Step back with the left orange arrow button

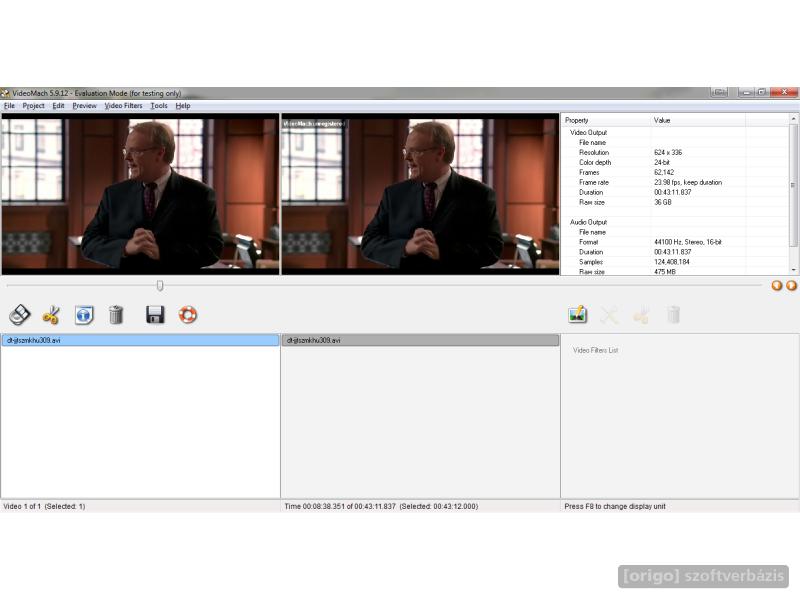[777, 286]
